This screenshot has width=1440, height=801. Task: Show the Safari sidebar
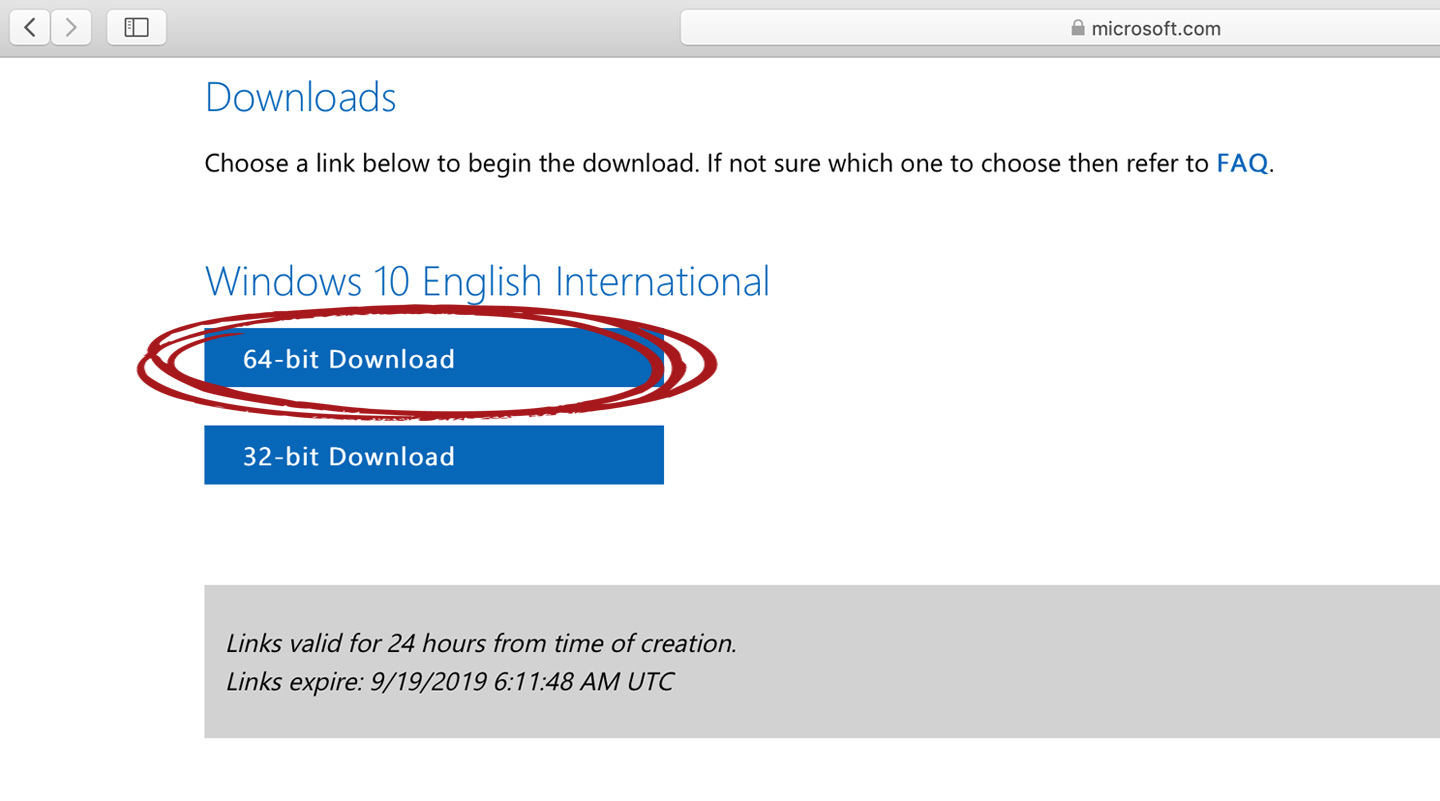pyautogui.click(x=136, y=28)
